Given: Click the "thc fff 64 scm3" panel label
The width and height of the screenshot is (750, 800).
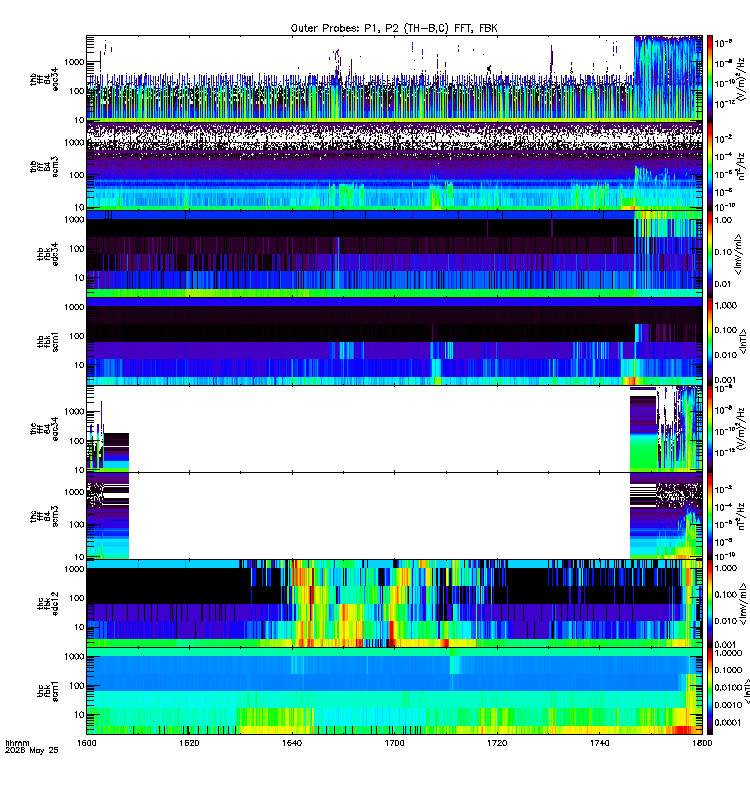Looking at the screenshot, I should click(44, 516).
